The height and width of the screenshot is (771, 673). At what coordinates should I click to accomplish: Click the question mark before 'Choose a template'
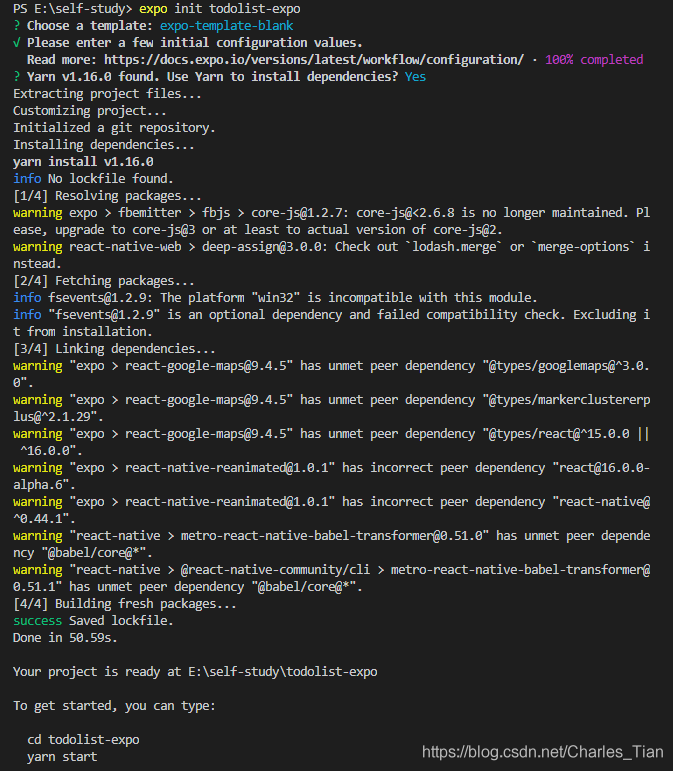(x=17, y=26)
